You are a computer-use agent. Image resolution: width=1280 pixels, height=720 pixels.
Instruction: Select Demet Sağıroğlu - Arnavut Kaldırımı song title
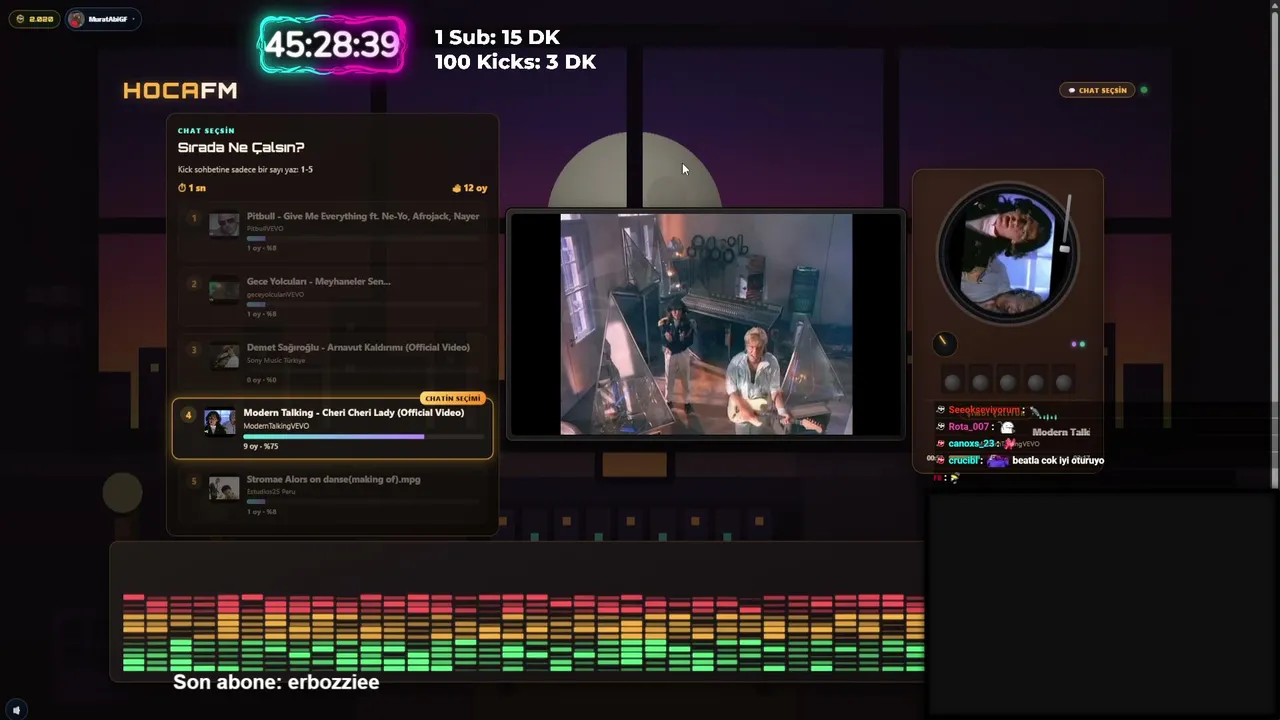(358, 348)
